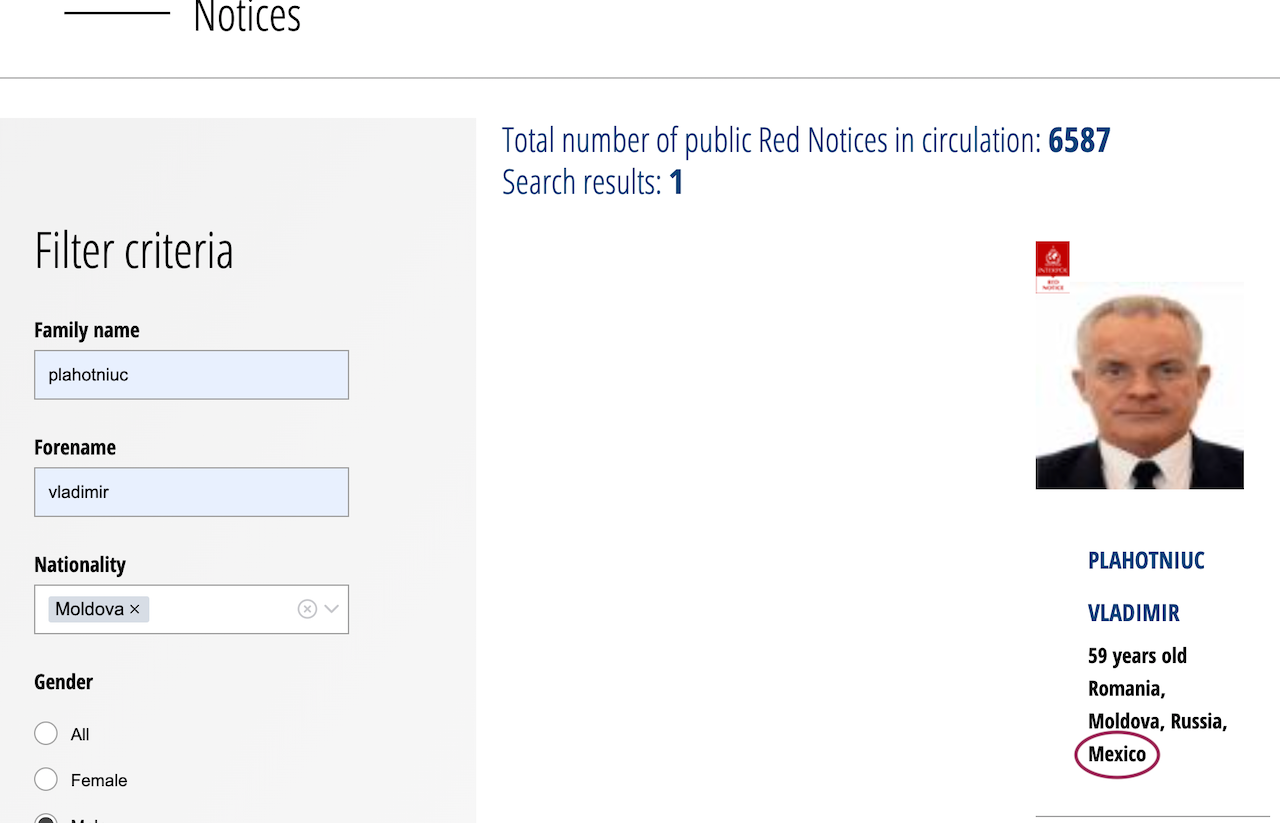Screen dimensions: 1280x823
Task: Click the Forename input containing vladimir
Action: click(191, 492)
